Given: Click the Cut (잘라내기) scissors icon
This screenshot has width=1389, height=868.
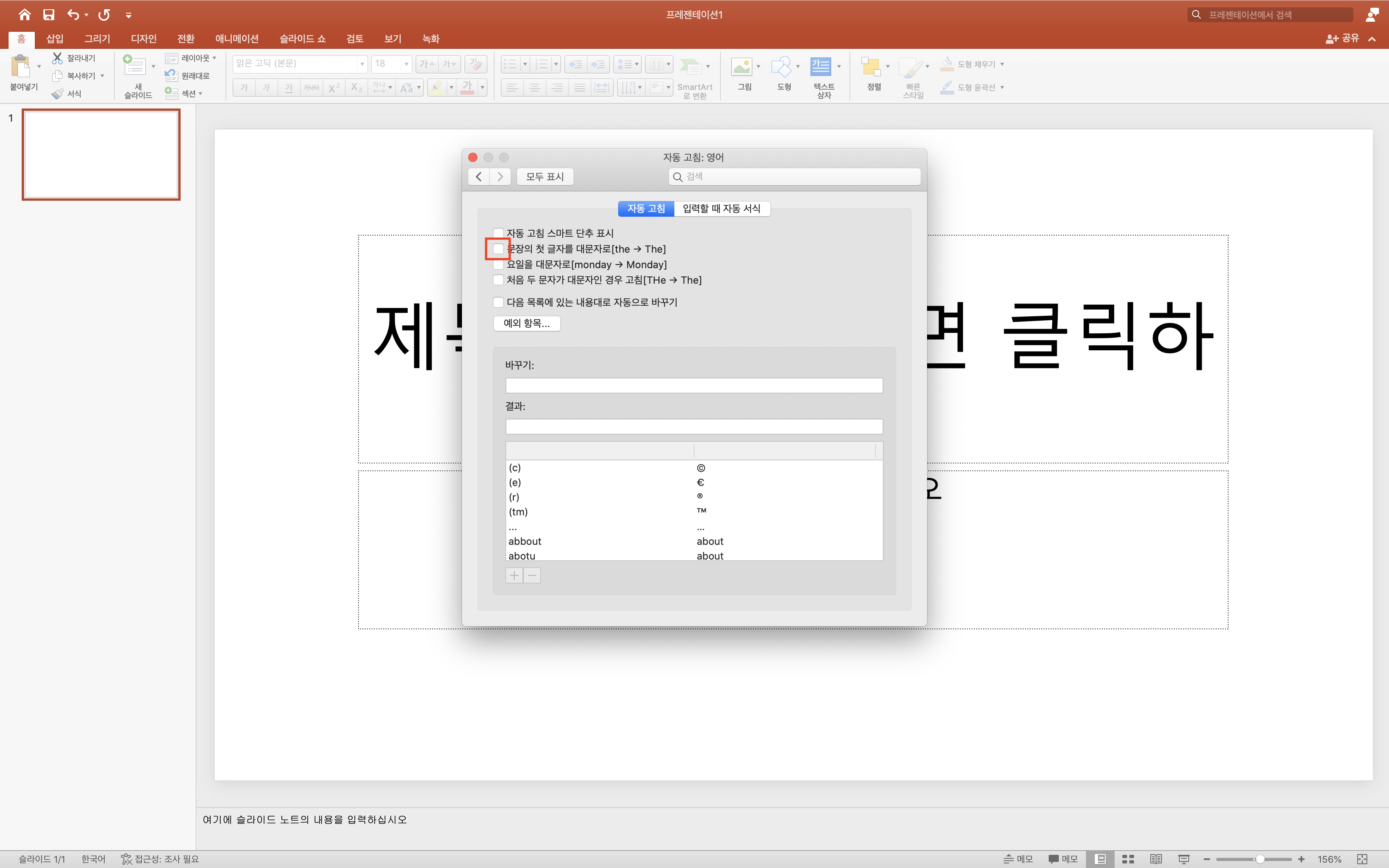Looking at the screenshot, I should [57, 58].
